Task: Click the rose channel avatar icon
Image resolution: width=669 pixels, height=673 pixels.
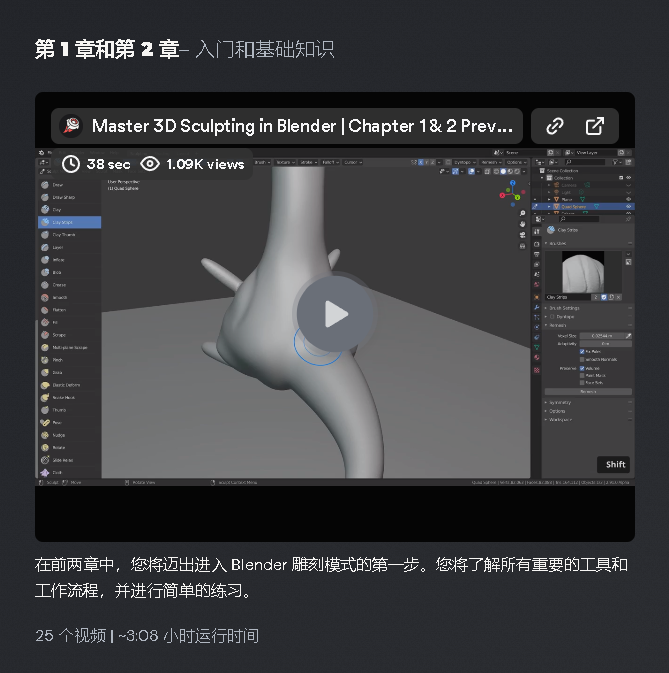Action: [x=71, y=126]
